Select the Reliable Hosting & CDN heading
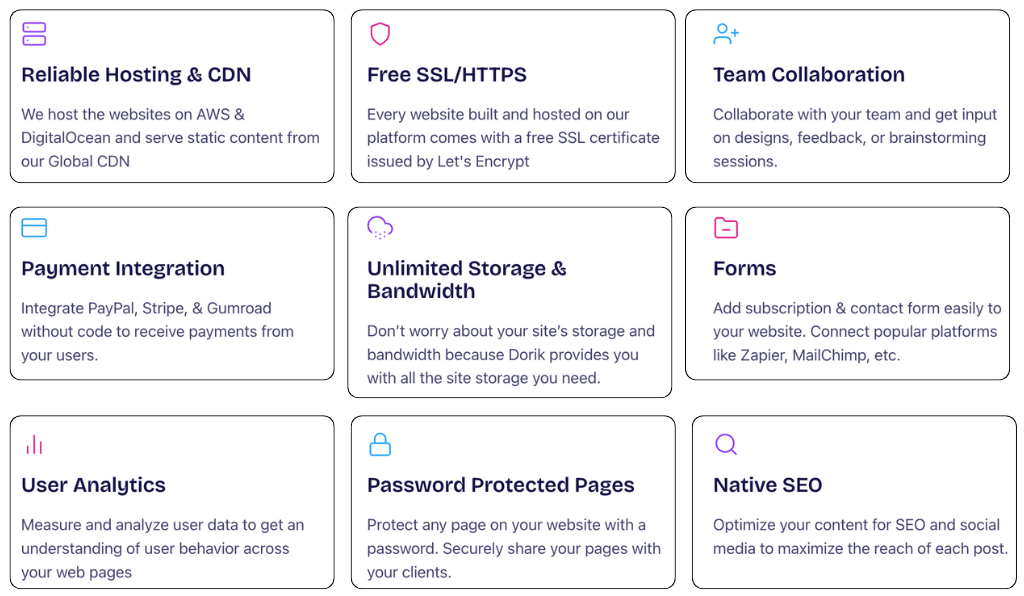1024x596 pixels. click(x=136, y=75)
